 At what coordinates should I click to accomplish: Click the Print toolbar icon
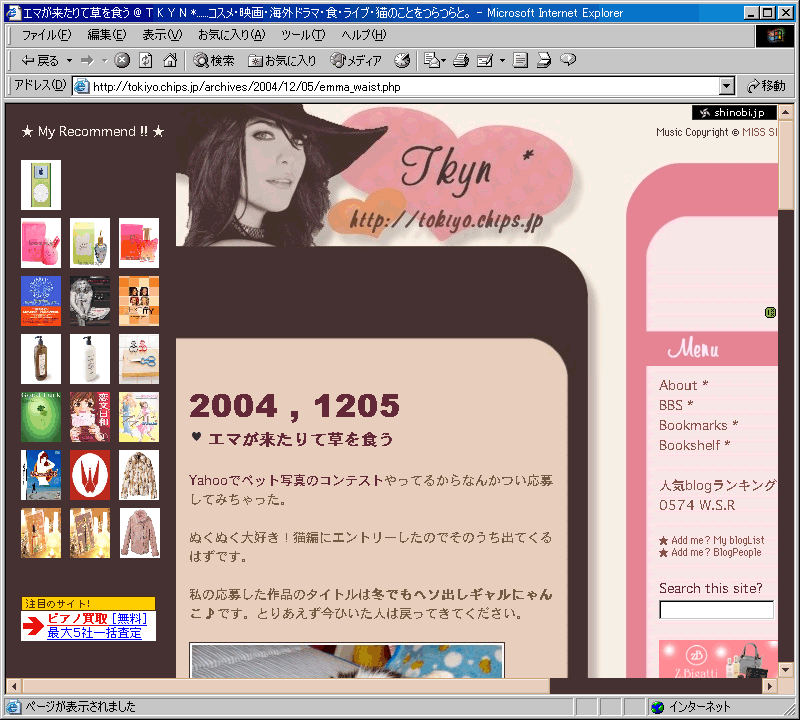461,61
